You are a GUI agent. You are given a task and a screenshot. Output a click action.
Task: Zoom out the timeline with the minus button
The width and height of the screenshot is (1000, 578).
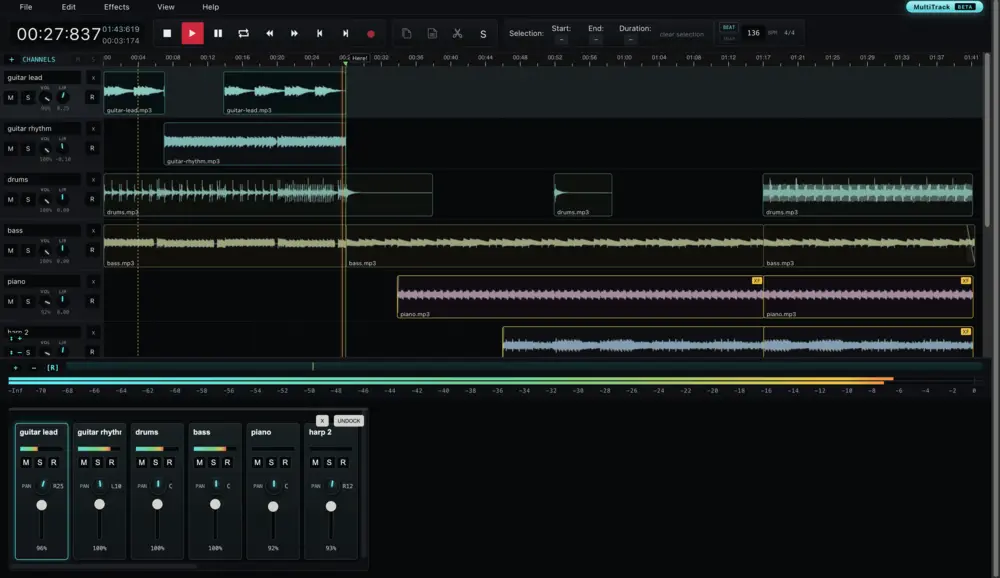(x=34, y=367)
